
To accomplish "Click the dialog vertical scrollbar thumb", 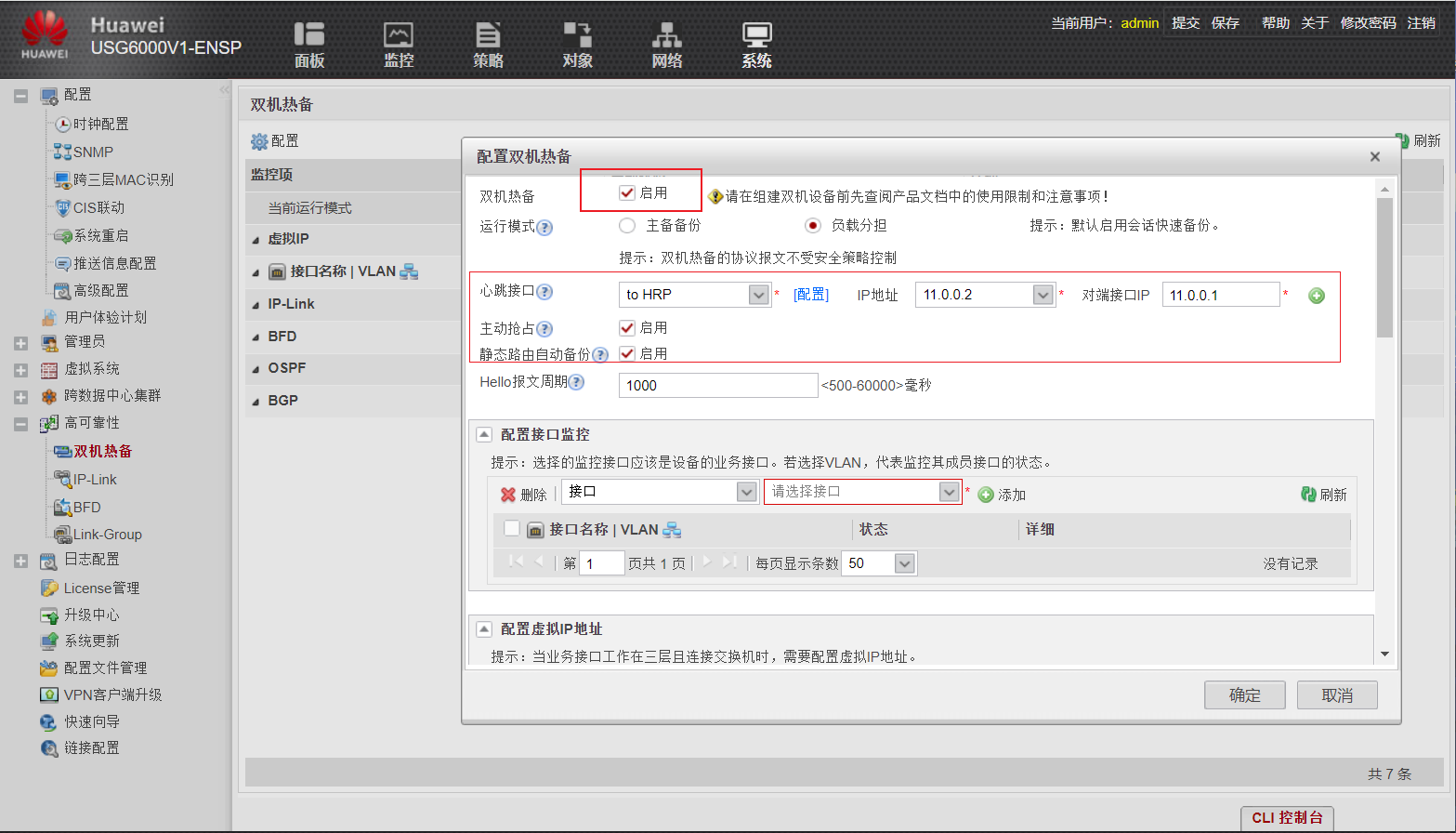I will point(1384,267).
